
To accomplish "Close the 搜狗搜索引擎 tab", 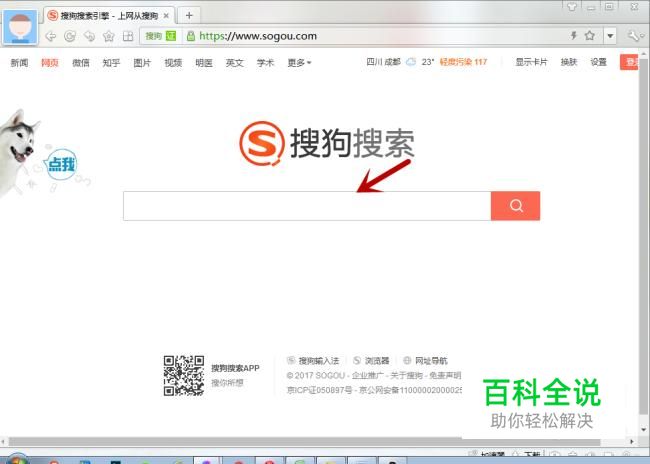I will click(166, 16).
